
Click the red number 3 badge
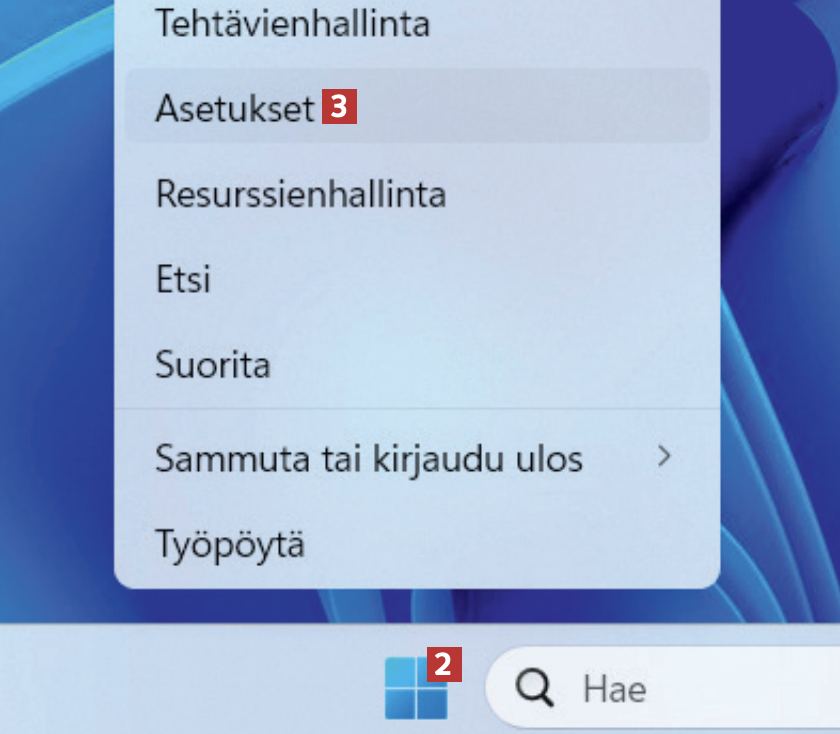[339, 107]
